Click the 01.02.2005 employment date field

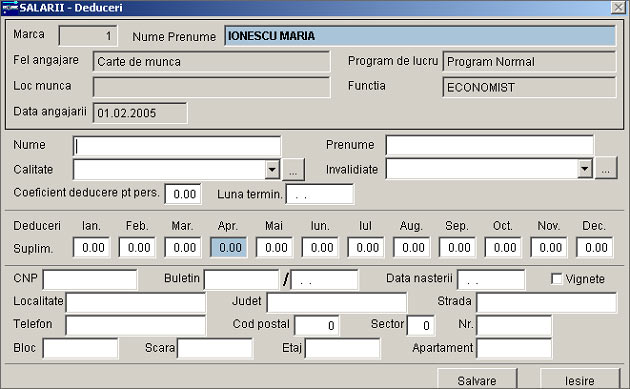[140, 113]
